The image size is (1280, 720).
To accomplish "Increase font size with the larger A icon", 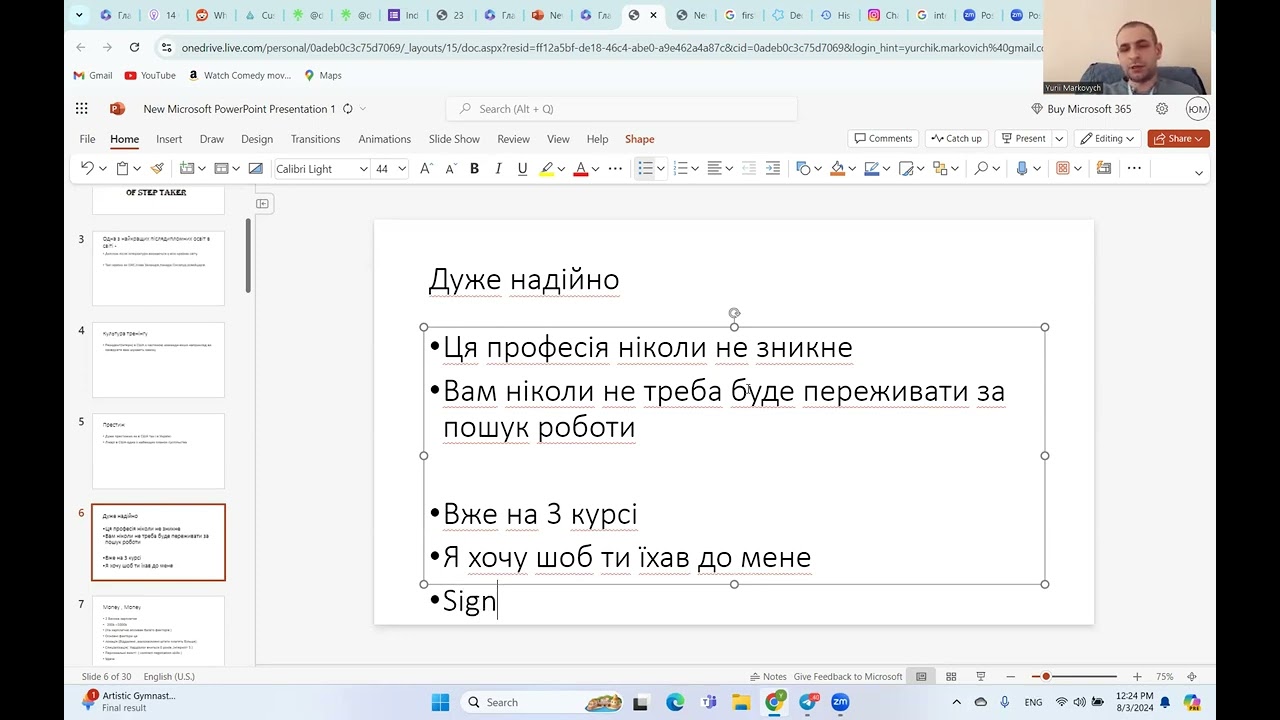I will 426,168.
